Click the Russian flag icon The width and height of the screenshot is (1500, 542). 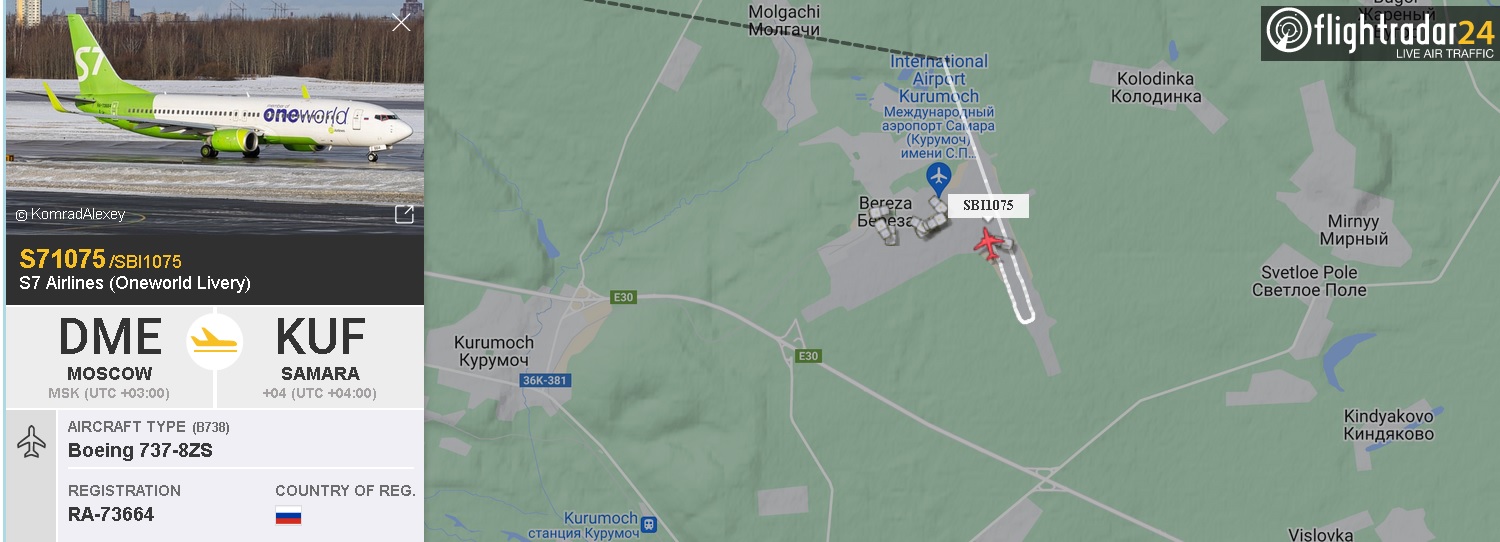(288, 516)
